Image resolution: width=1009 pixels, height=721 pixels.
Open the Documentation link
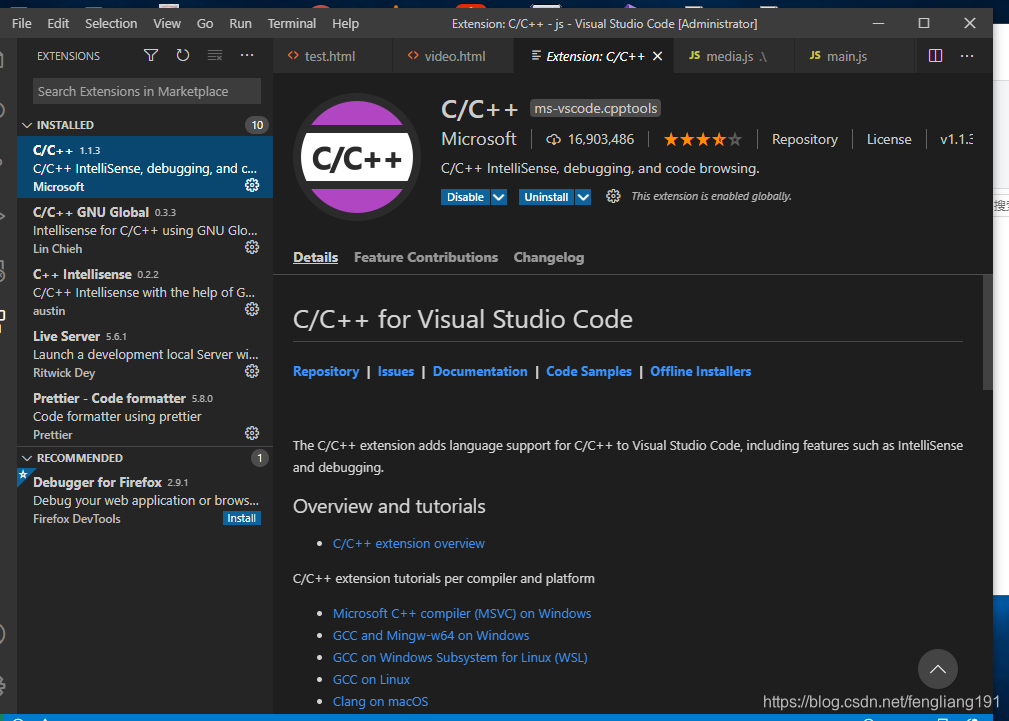pyautogui.click(x=480, y=371)
